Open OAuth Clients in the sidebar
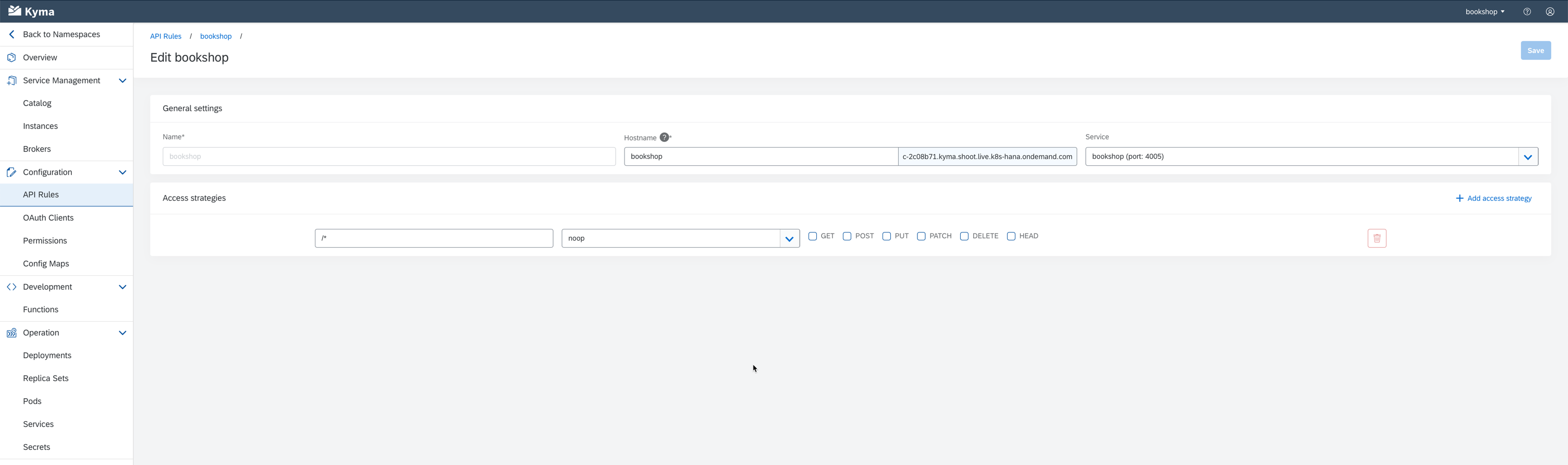The width and height of the screenshot is (1568, 465). pos(48,217)
